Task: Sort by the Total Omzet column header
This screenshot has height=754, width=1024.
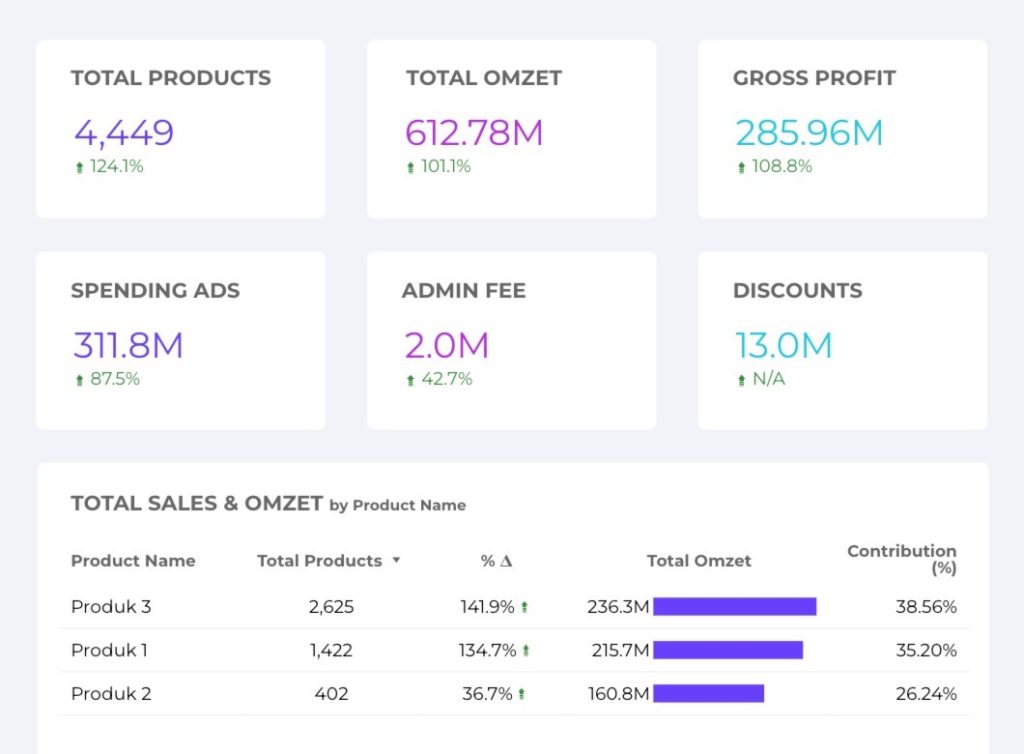Action: (699, 561)
